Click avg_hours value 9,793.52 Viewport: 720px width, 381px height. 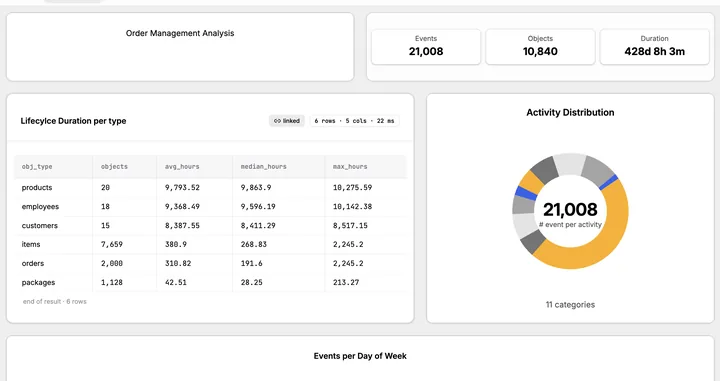(182, 187)
